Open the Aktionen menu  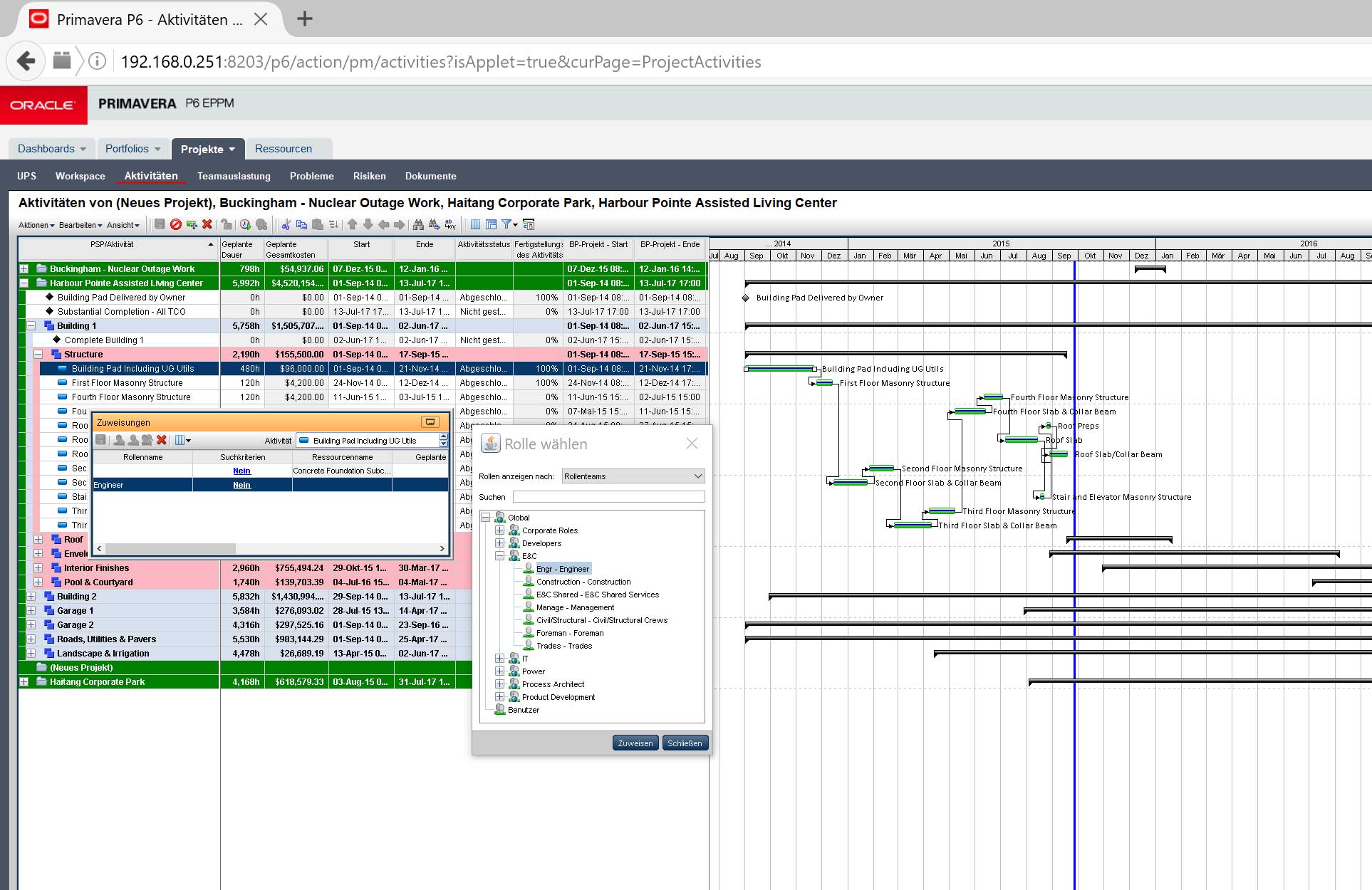pos(36,225)
